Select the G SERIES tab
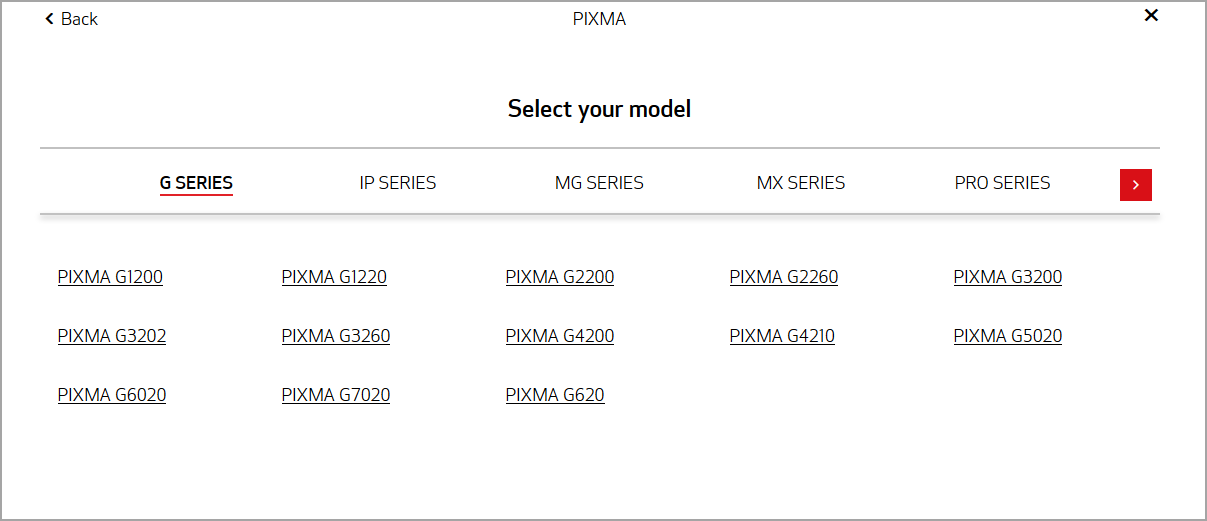The height and width of the screenshot is (521, 1207). click(196, 183)
